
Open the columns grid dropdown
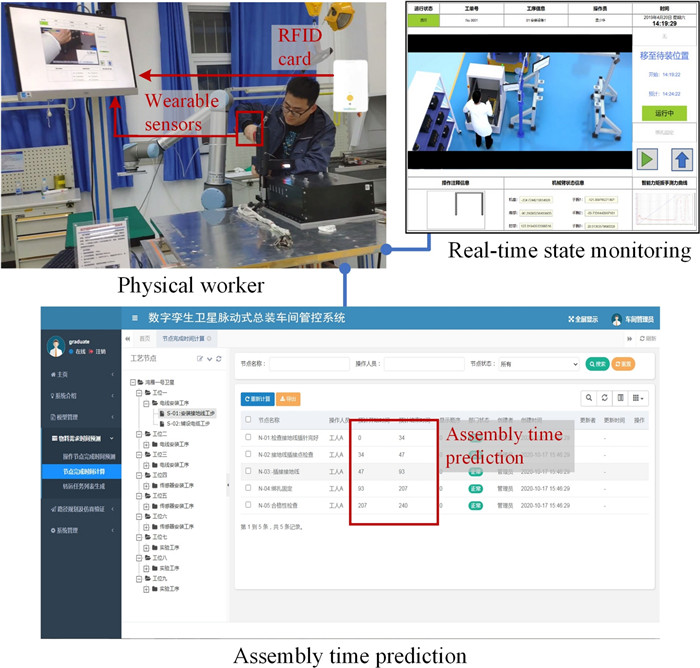click(638, 397)
